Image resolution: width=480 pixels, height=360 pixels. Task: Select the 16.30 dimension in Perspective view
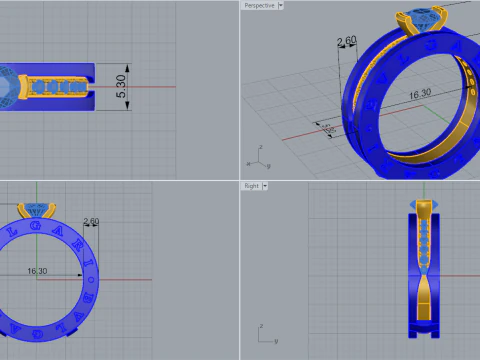pyautogui.click(x=420, y=94)
